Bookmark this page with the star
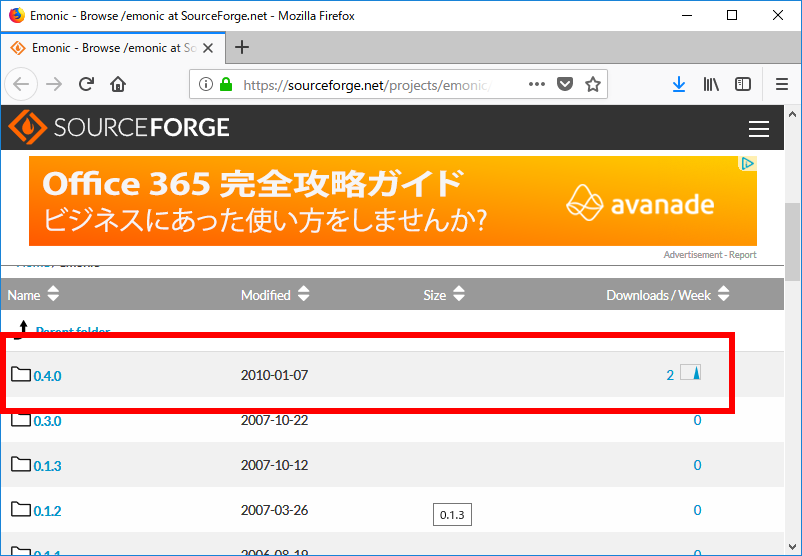The image size is (802, 556). (593, 84)
